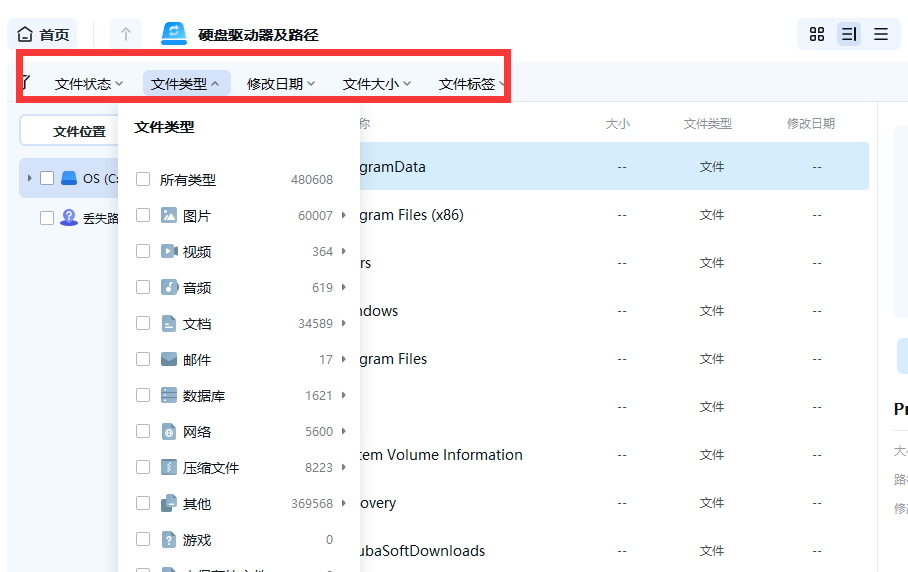Screen dimensions: 908x572
Task: Expand the 邮件 submenu arrow
Action: coord(343,359)
